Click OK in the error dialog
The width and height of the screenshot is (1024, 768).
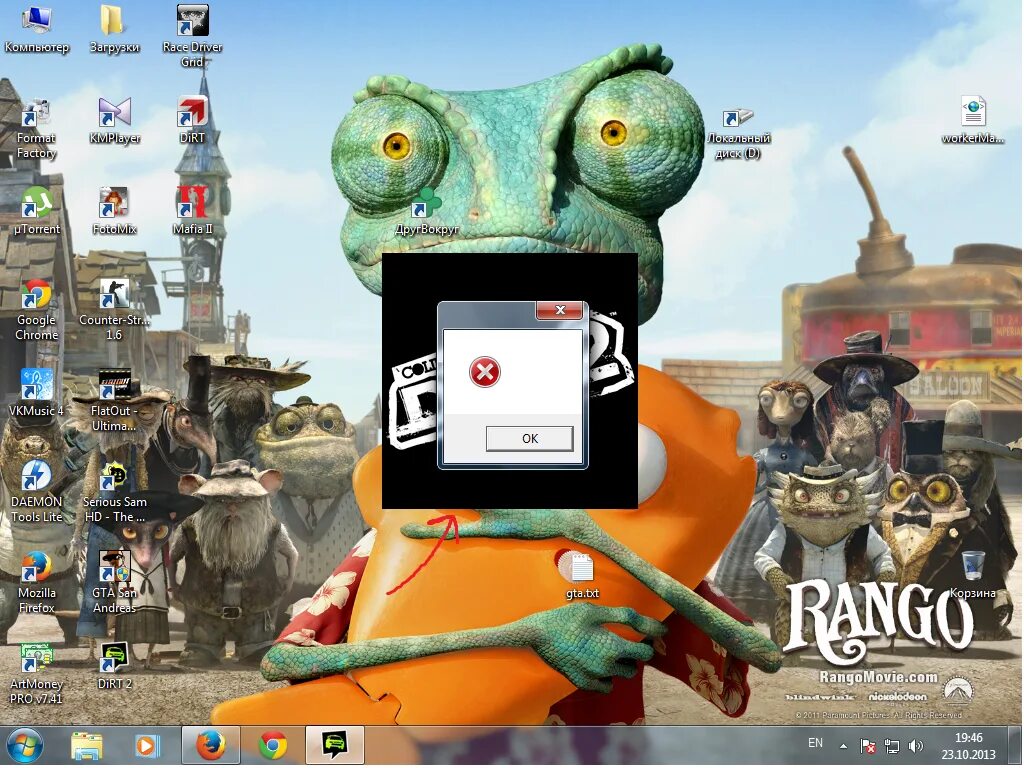click(530, 439)
